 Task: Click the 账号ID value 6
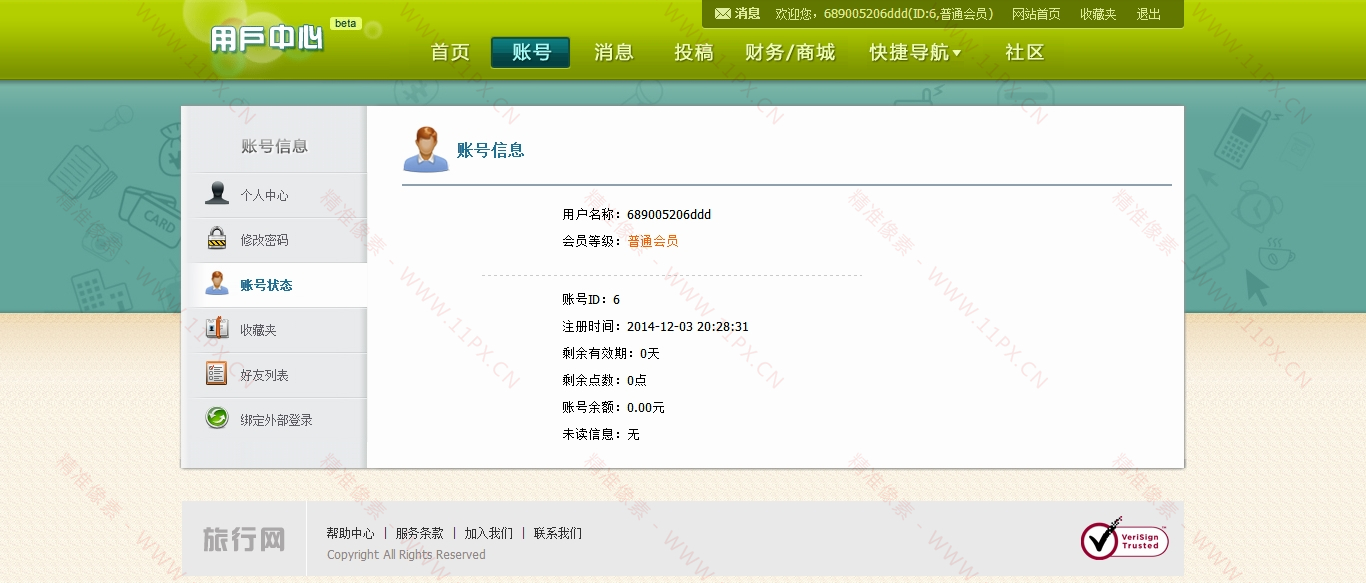(616, 299)
